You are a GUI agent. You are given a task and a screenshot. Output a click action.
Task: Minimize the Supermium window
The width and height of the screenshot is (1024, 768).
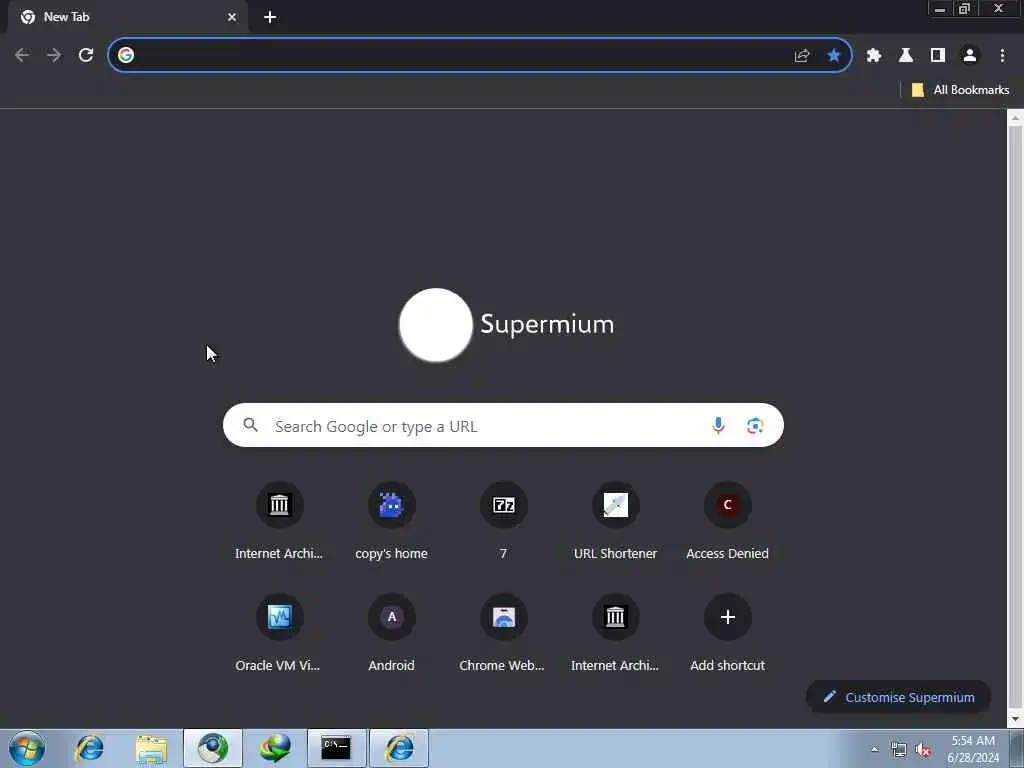tap(940, 9)
